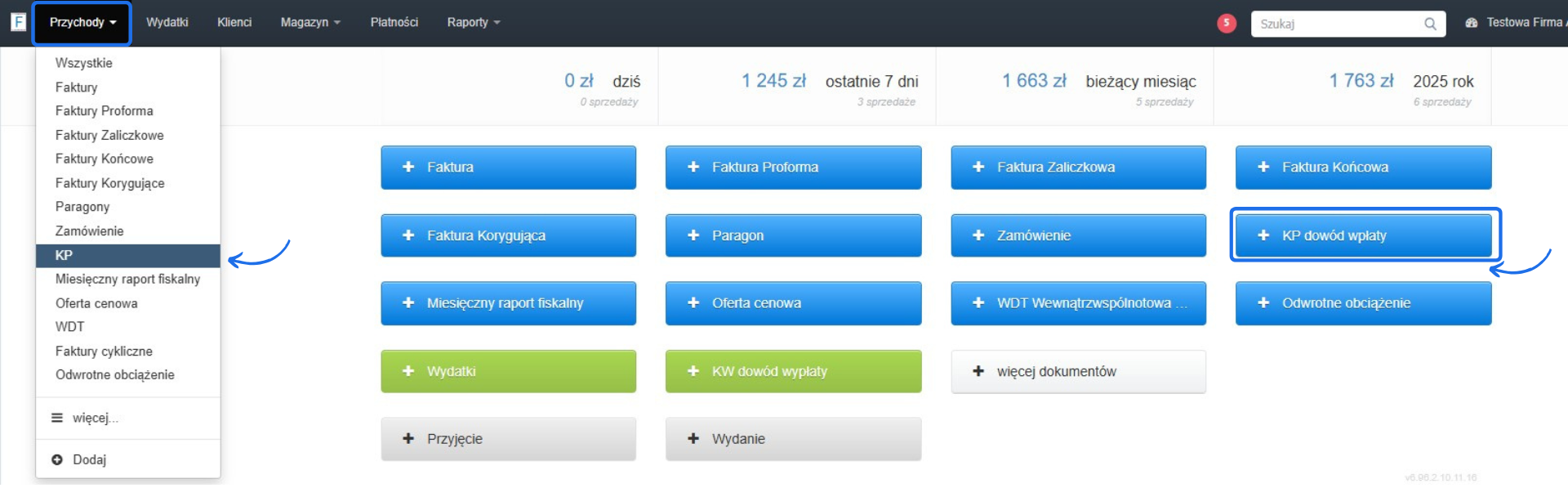Click the magnifier search icon
This screenshot has width=1568, height=488.
coord(1430,24)
